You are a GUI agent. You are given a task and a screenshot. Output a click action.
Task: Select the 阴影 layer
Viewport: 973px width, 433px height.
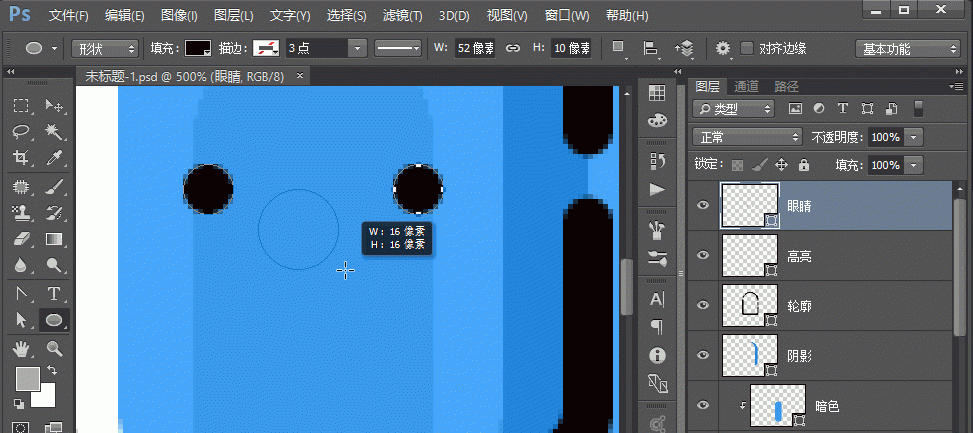pyautogui.click(x=798, y=354)
